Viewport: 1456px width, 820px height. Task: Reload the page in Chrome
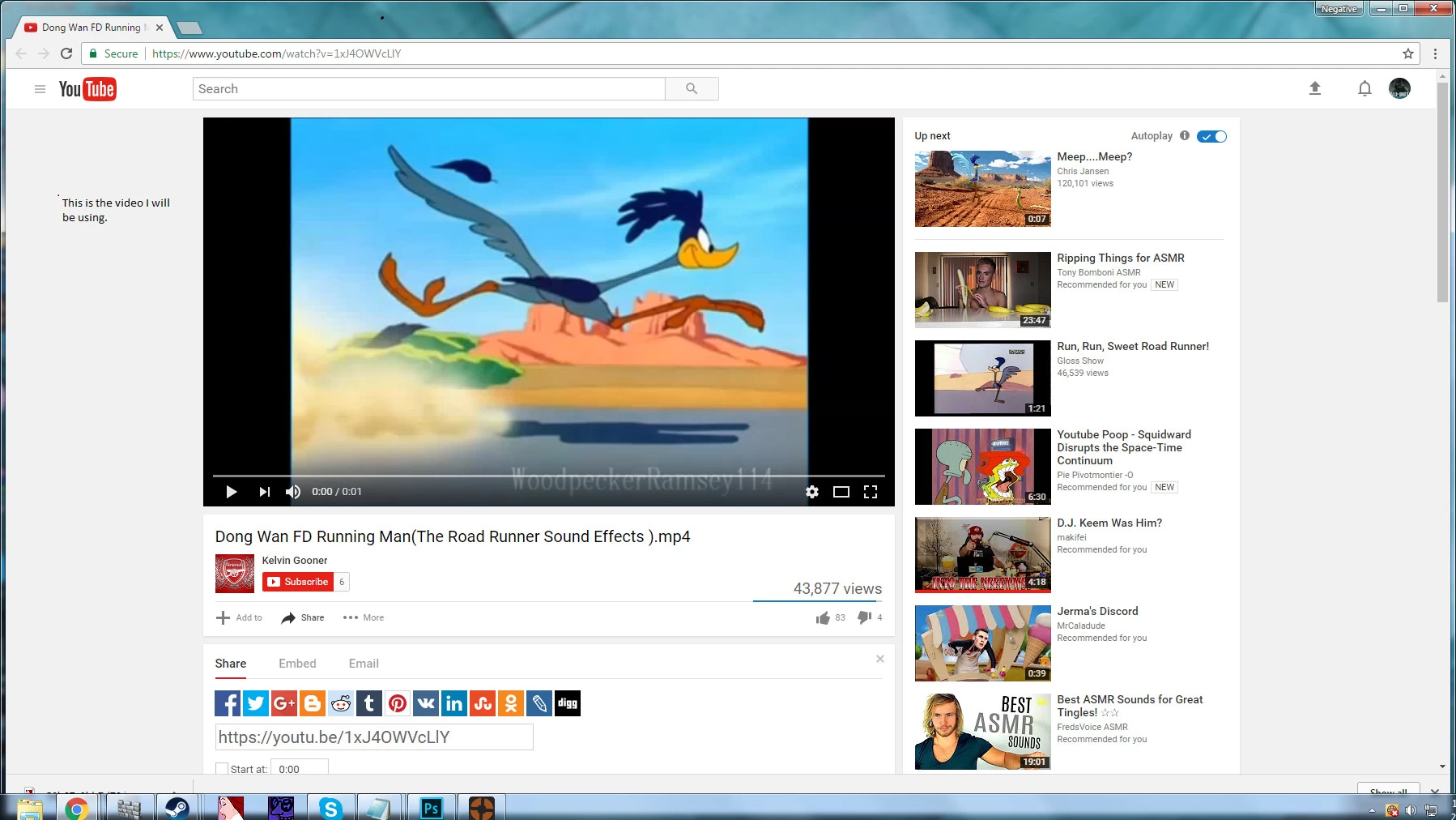(x=66, y=53)
